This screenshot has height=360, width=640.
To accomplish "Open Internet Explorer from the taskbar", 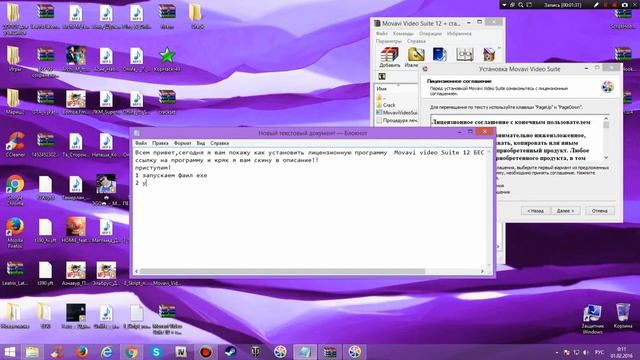I will (x=107, y=352).
